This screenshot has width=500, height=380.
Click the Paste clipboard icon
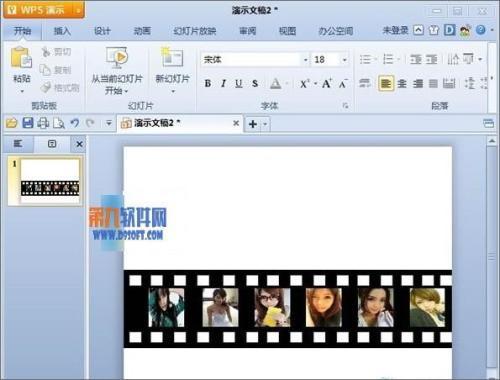[21, 58]
